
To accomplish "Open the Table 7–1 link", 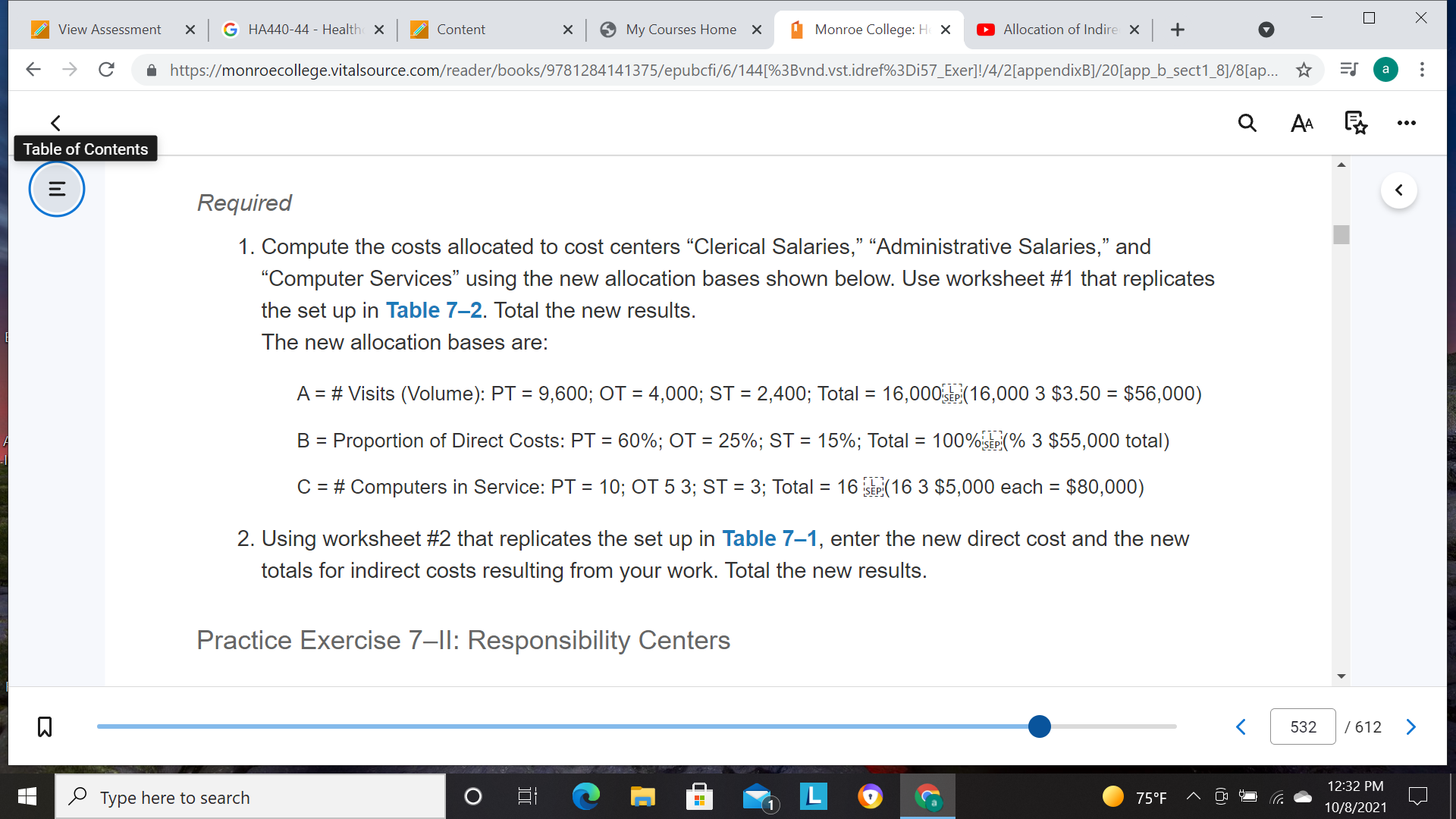I will point(769,538).
